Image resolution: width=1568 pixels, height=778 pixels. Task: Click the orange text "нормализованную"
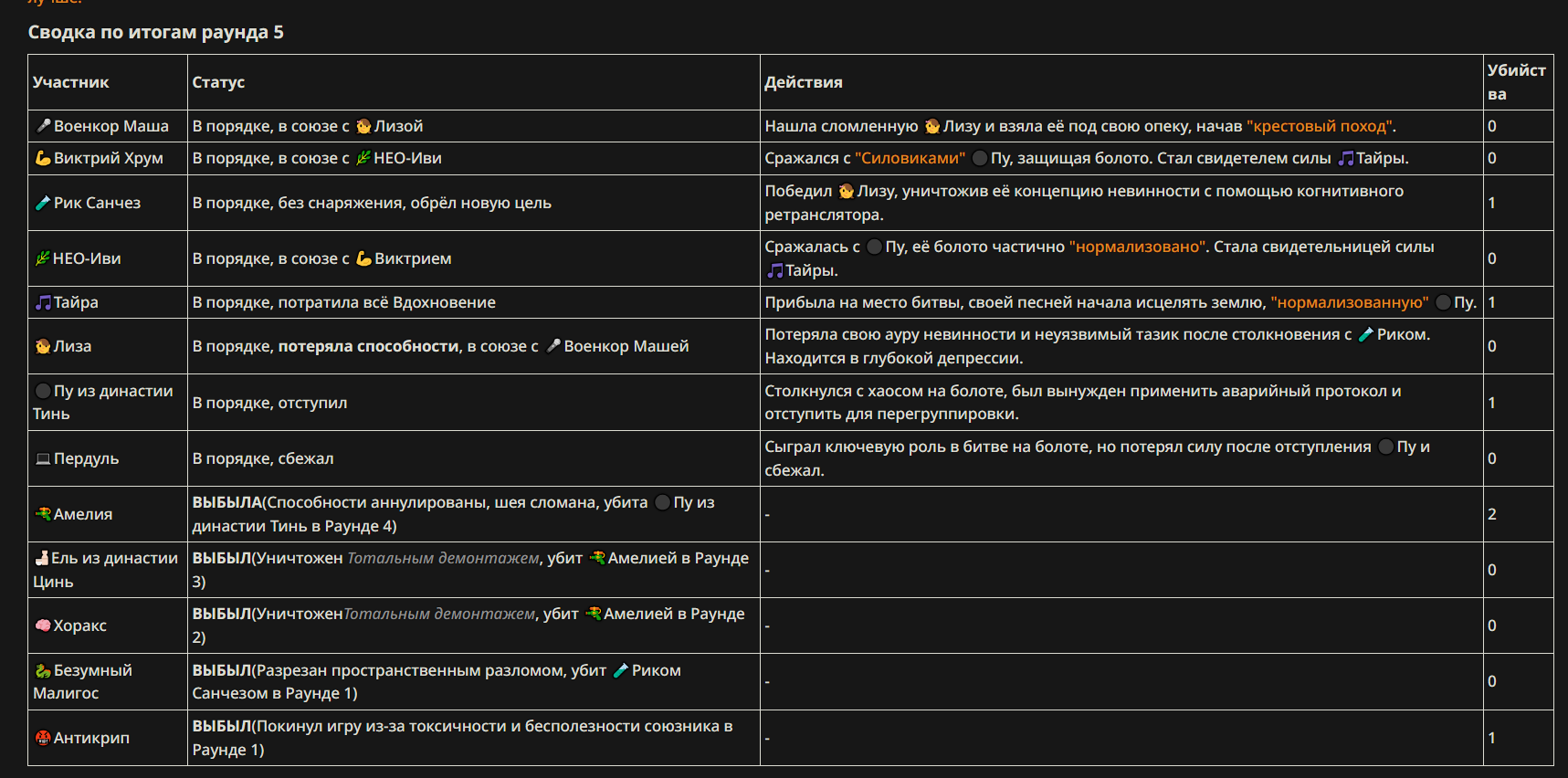click(x=1350, y=302)
